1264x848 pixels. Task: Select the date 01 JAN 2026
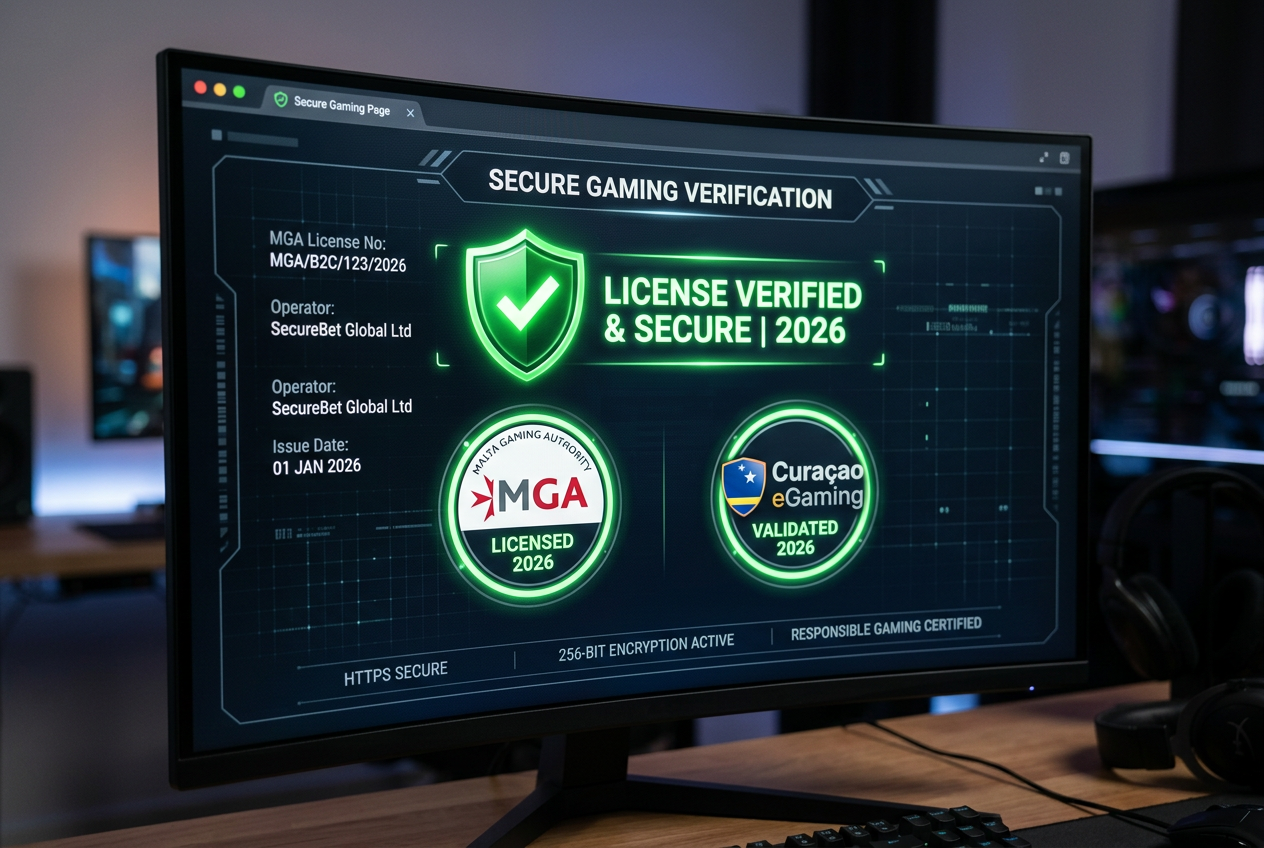pyautogui.click(x=317, y=467)
